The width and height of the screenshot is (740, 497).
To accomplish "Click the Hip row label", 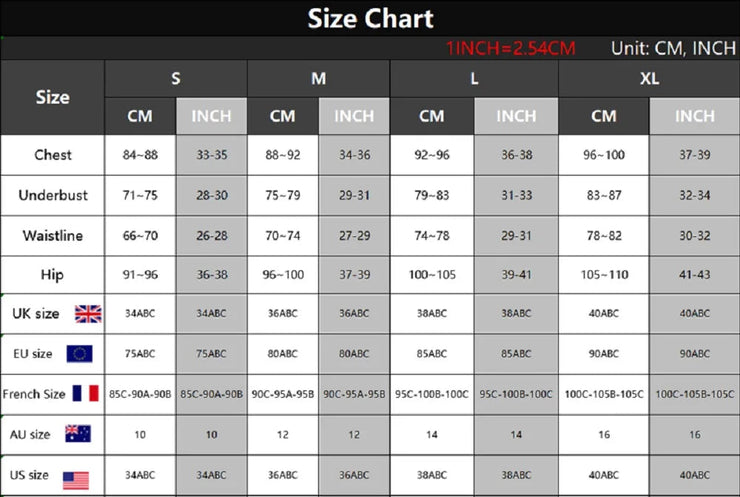I will coord(52,275).
